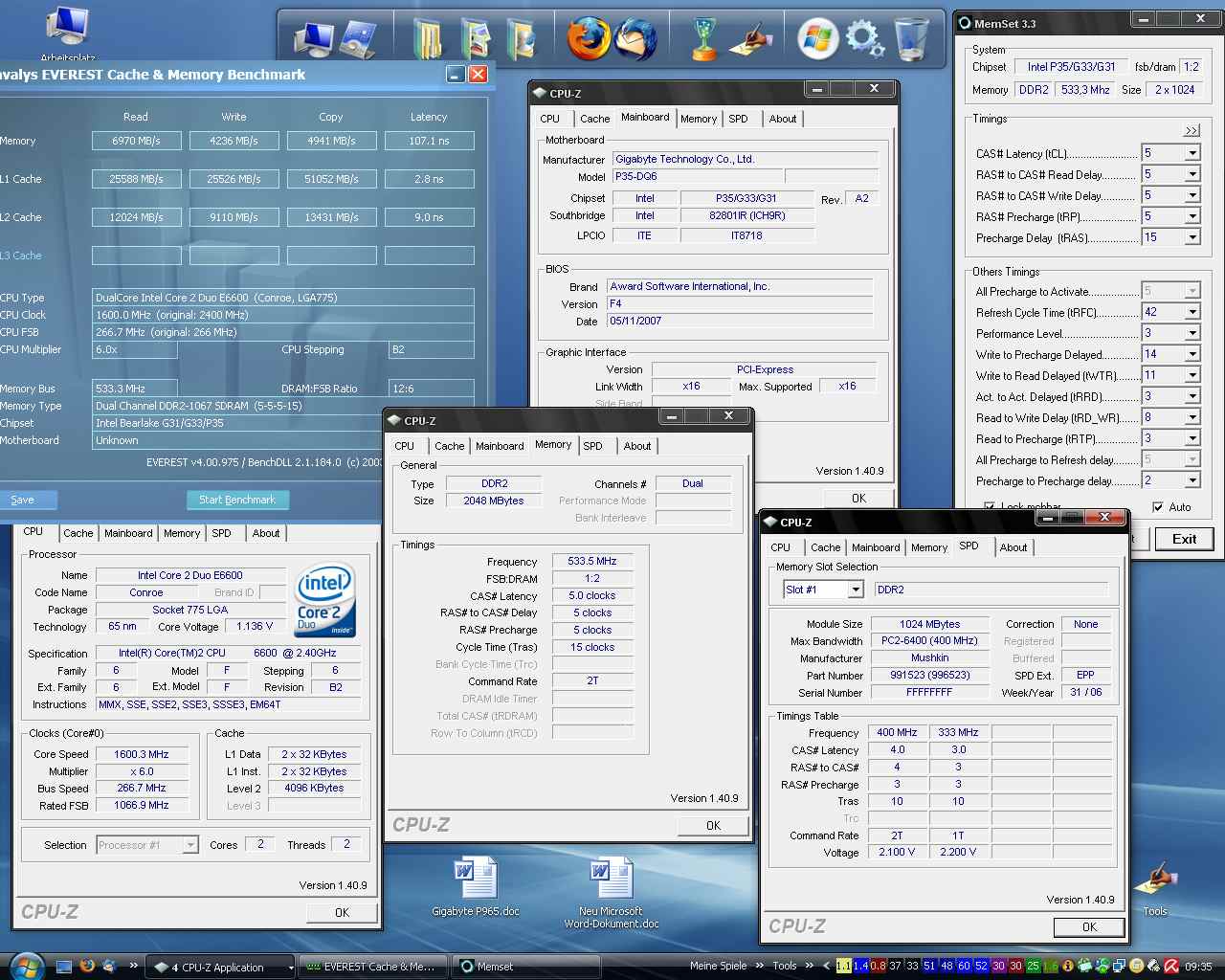The height and width of the screenshot is (980, 1225).
Task: Open the Write to Precharge Delayed dropdown
Action: [x=1192, y=354]
